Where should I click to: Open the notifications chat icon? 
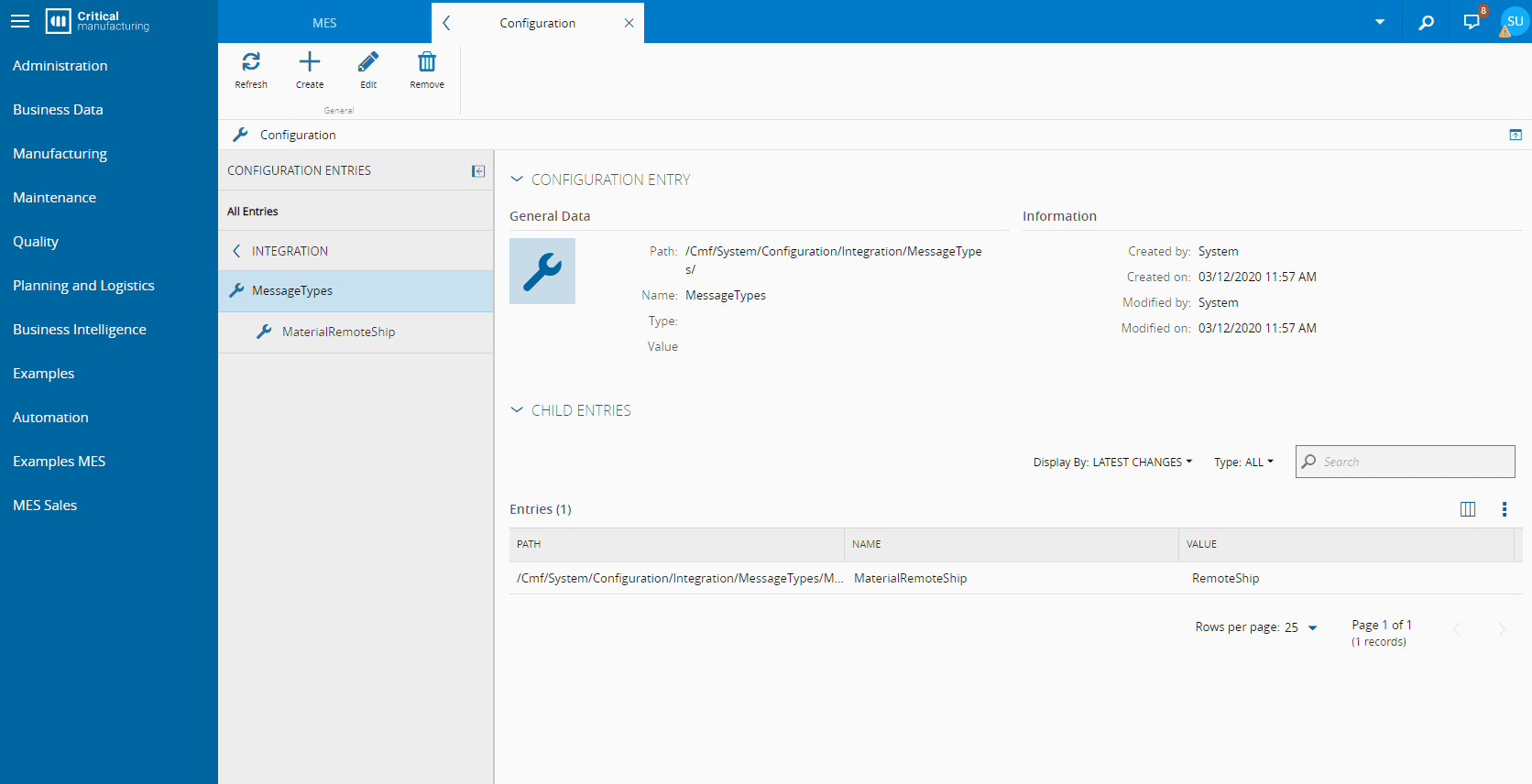click(1472, 22)
